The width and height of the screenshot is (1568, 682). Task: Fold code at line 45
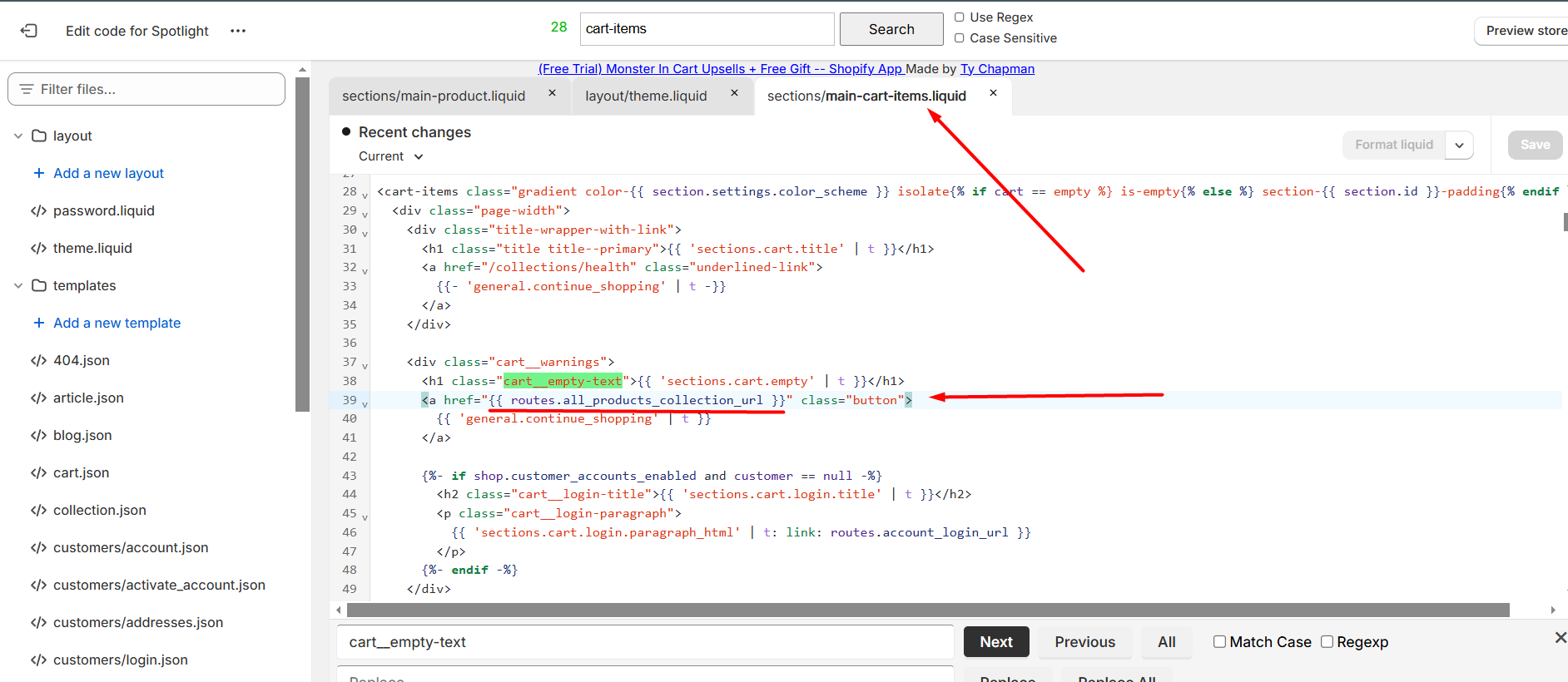point(365,516)
